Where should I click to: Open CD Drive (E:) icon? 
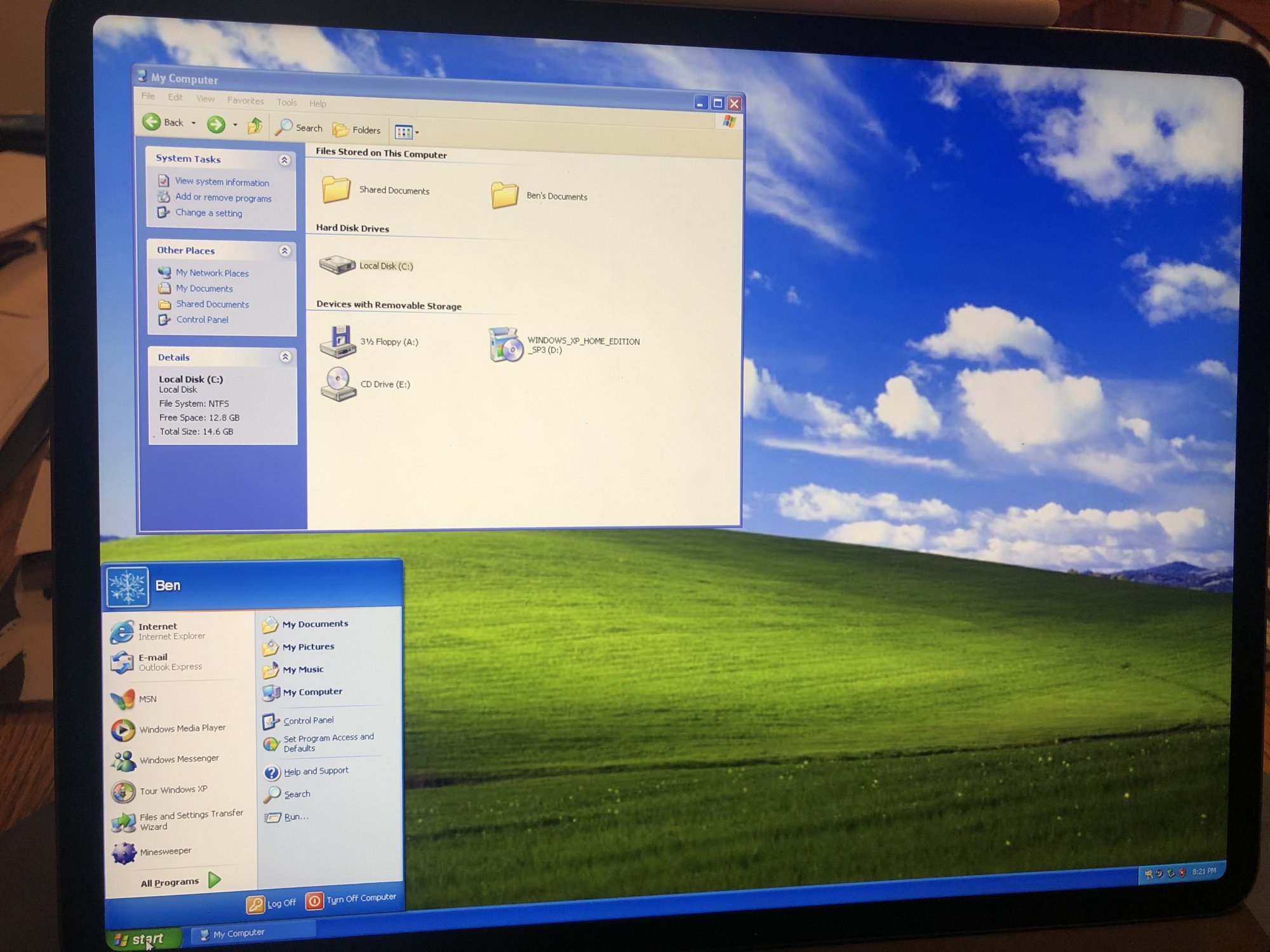[337, 383]
